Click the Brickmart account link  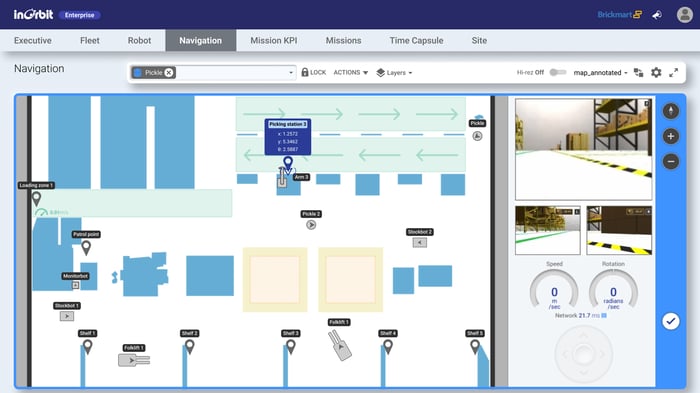tap(619, 15)
